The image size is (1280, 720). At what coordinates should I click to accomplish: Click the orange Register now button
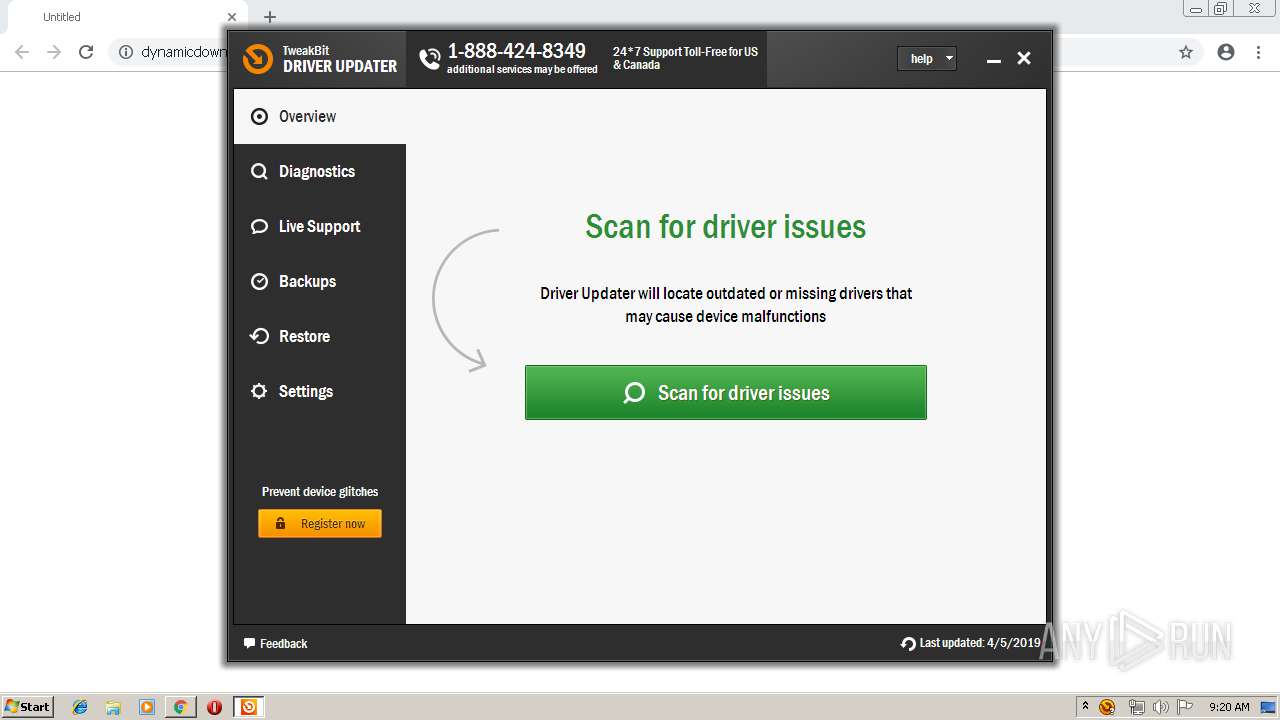point(320,523)
